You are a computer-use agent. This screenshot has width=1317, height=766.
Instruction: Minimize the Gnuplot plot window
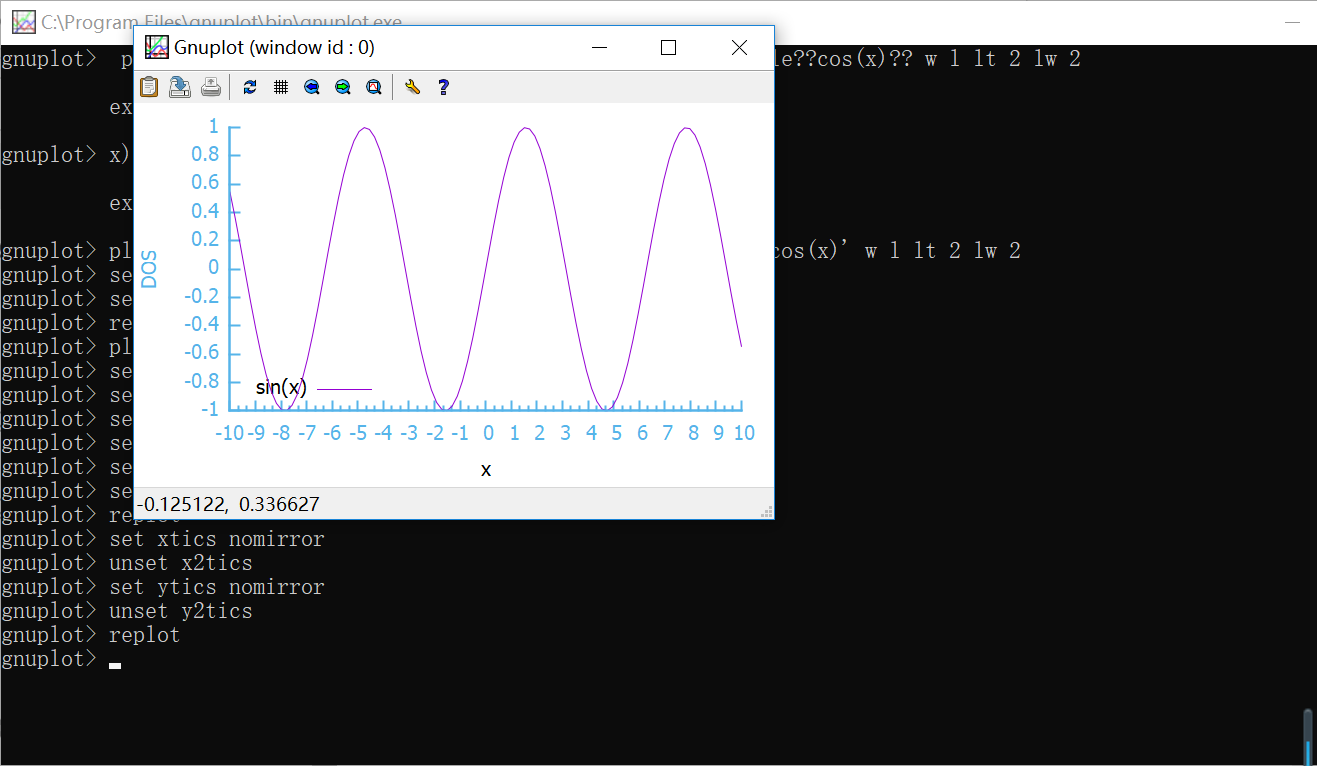tap(599, 47)
